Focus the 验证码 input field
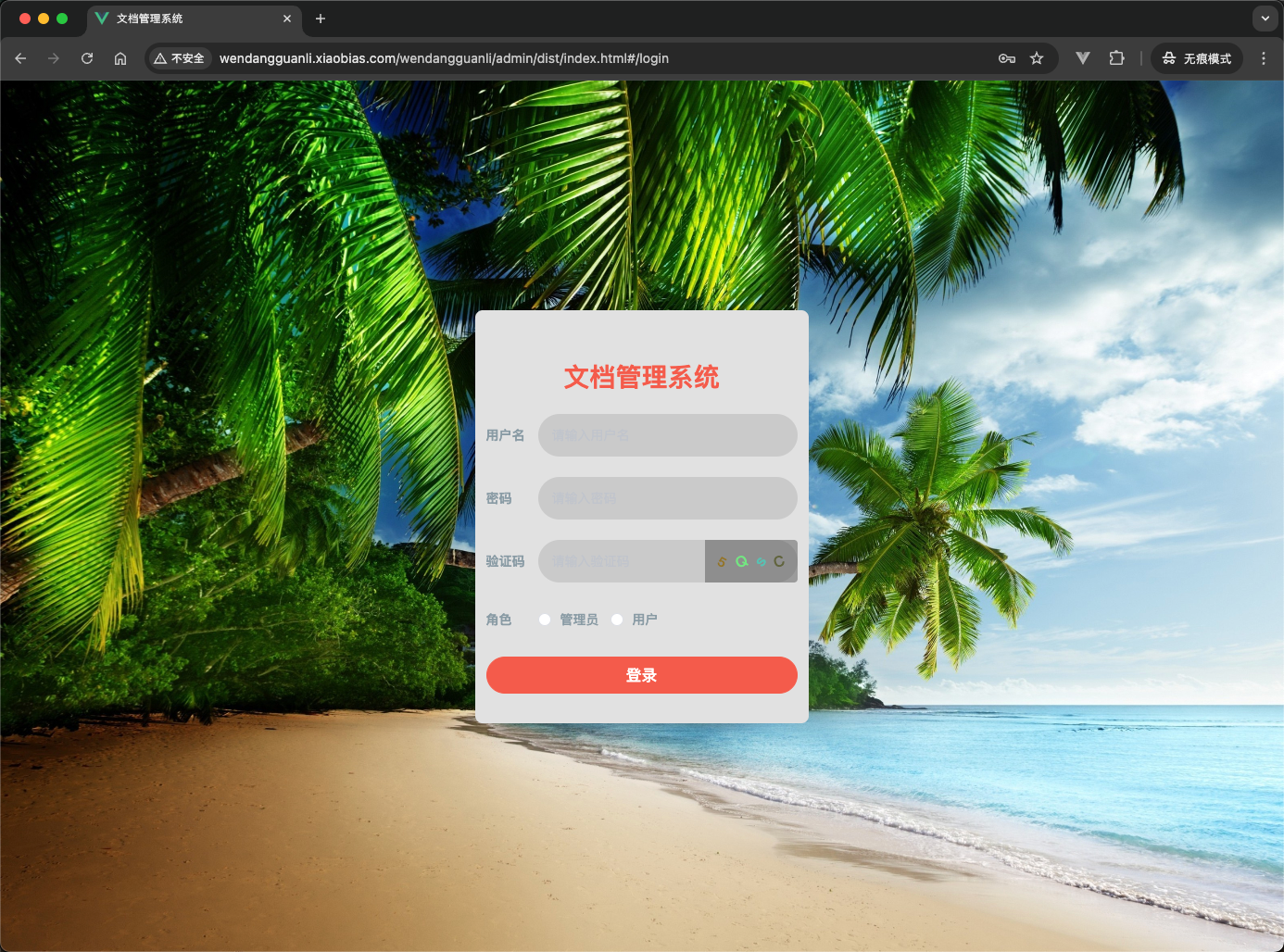The image size is (1284, 952). tap(622, 561)
